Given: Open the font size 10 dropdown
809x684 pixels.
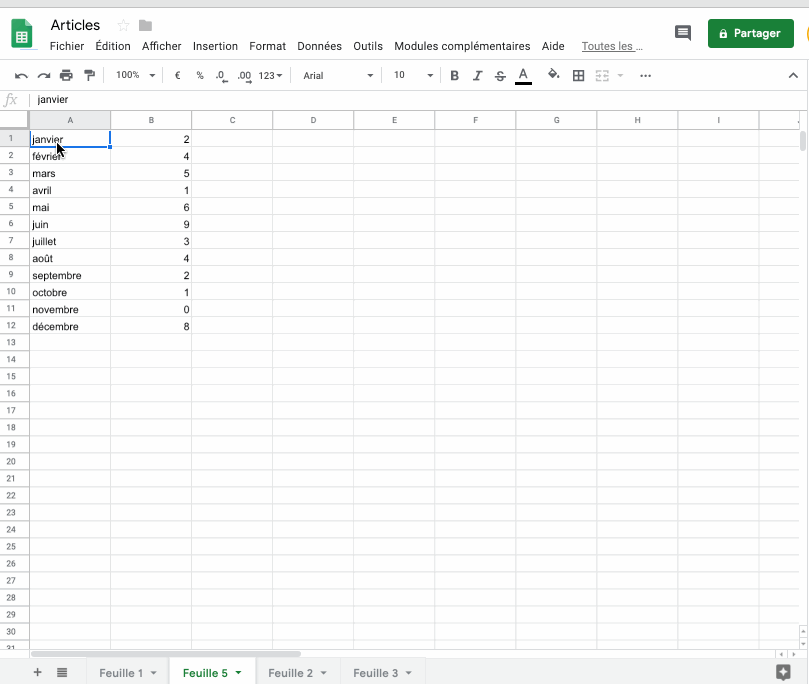Looking at the screenshot, I should pyautogui.click(x=413, y=75).
